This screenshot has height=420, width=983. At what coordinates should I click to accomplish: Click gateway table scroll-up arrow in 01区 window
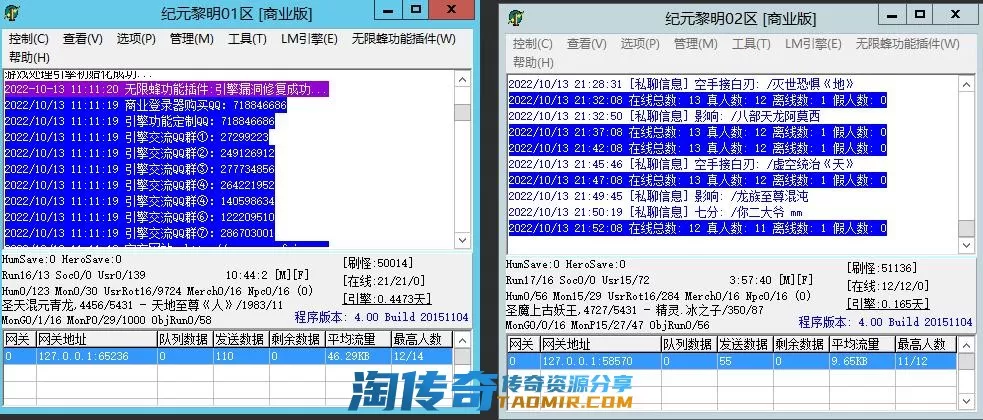tap(463, 341)
